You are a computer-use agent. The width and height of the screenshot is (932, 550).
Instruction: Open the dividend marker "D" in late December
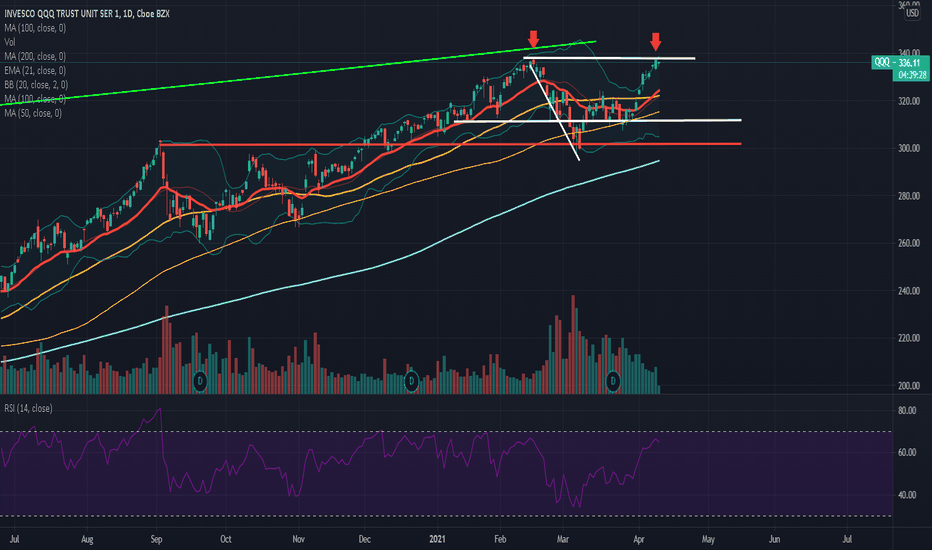pyautogui.click(x=411, y=381)
